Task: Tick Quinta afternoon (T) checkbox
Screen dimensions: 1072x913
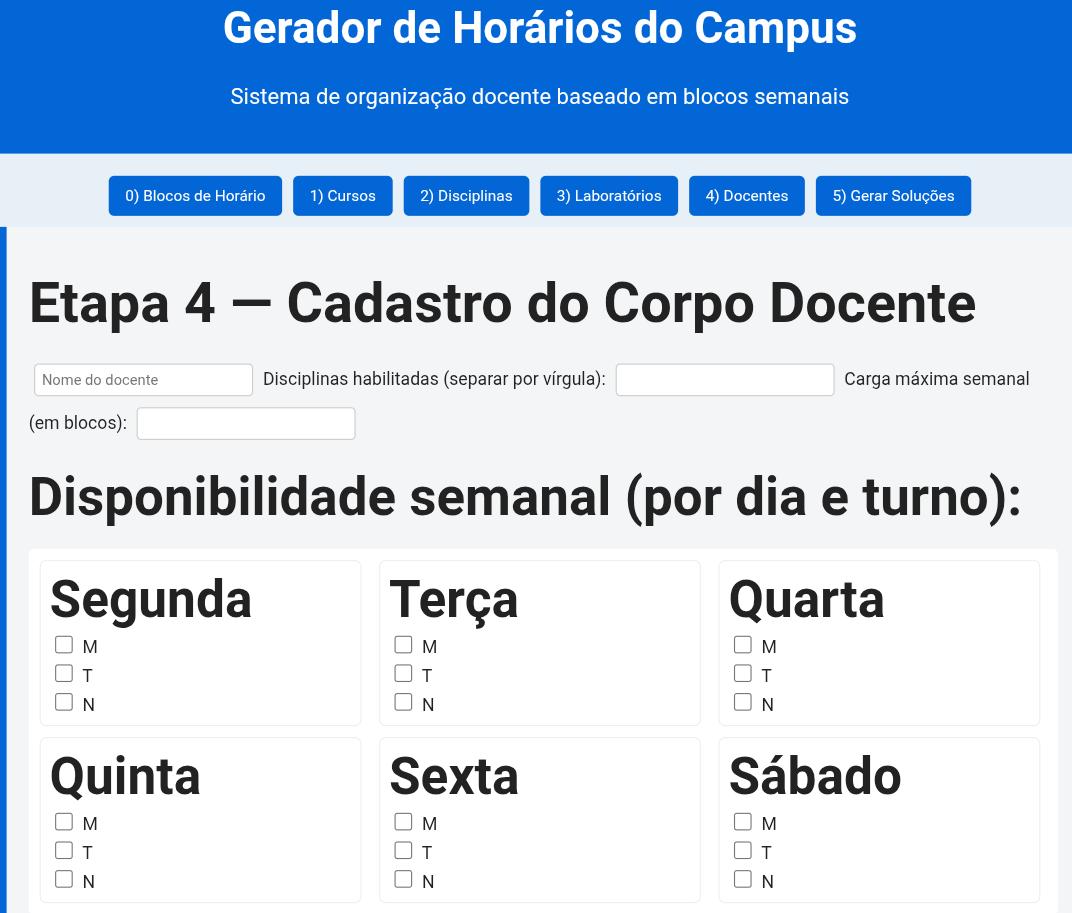Action: pos(64,851)
